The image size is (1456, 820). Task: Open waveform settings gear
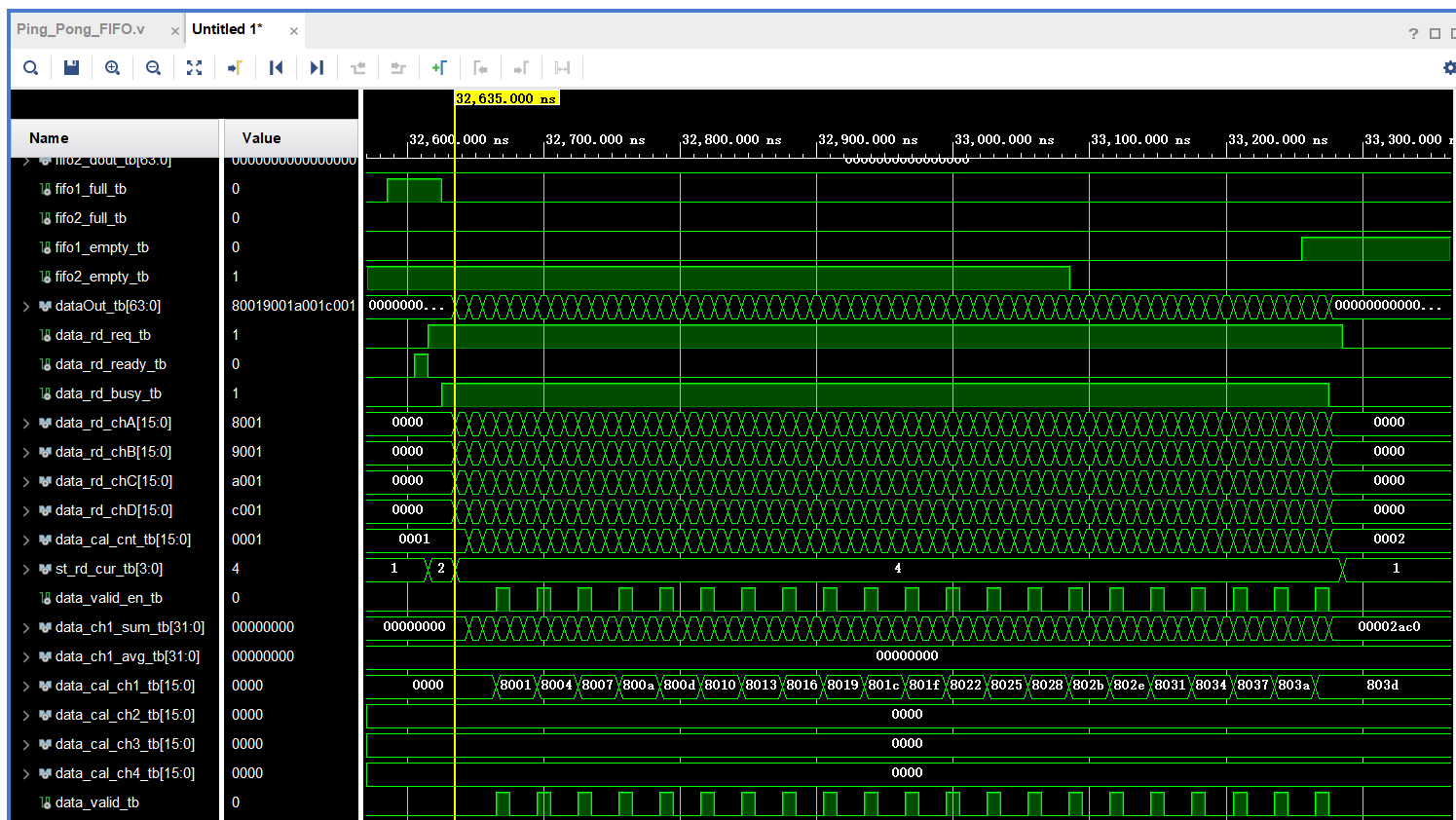click(x=1449, y=68)
